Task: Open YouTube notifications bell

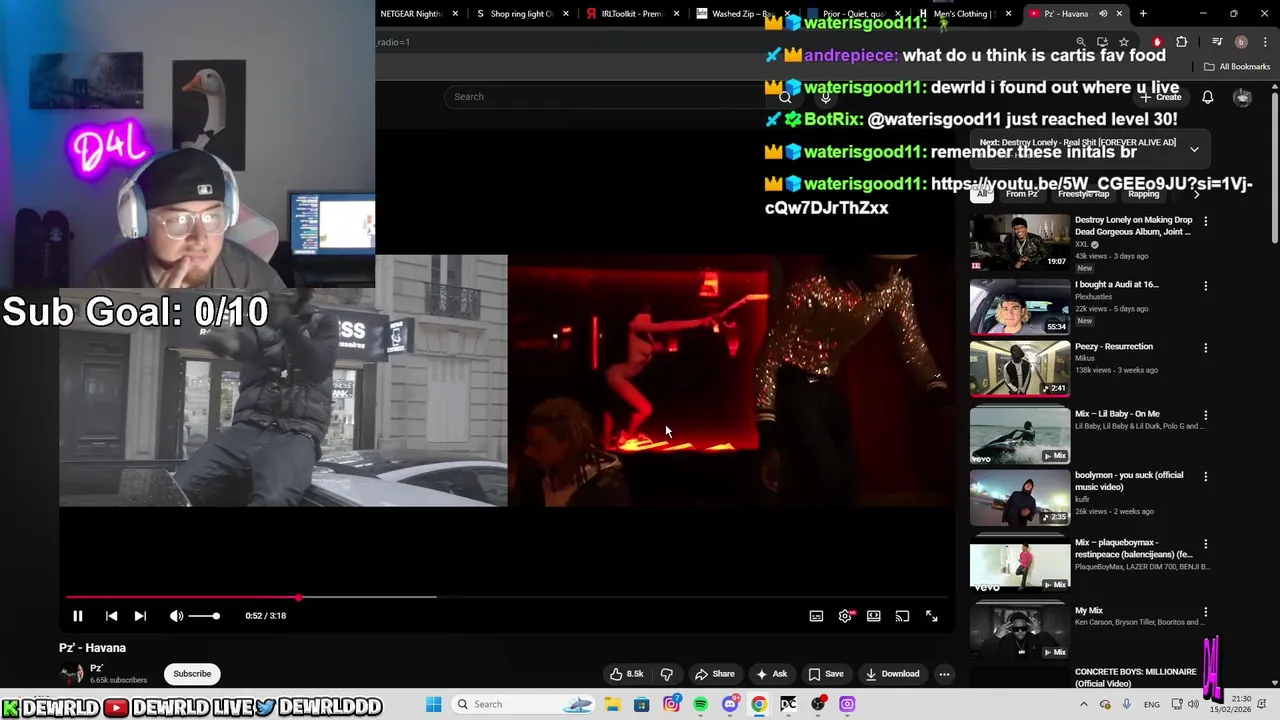Action: pyautogui.click(x=1207, y=97)
